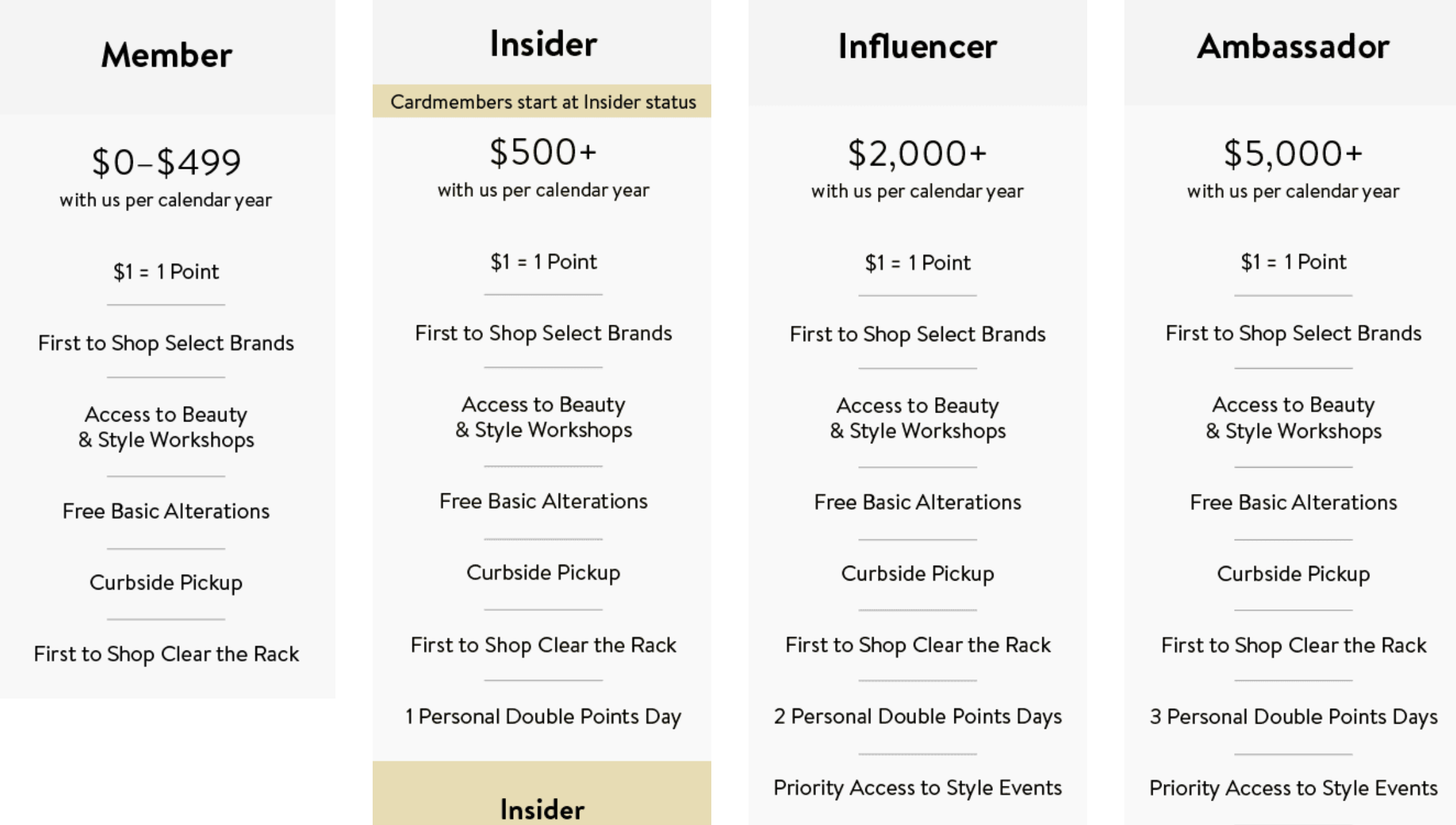Click '1 Personal Double Points Day' text
The height and width of the screenshot is (825, 1456).
click(543, 717)
